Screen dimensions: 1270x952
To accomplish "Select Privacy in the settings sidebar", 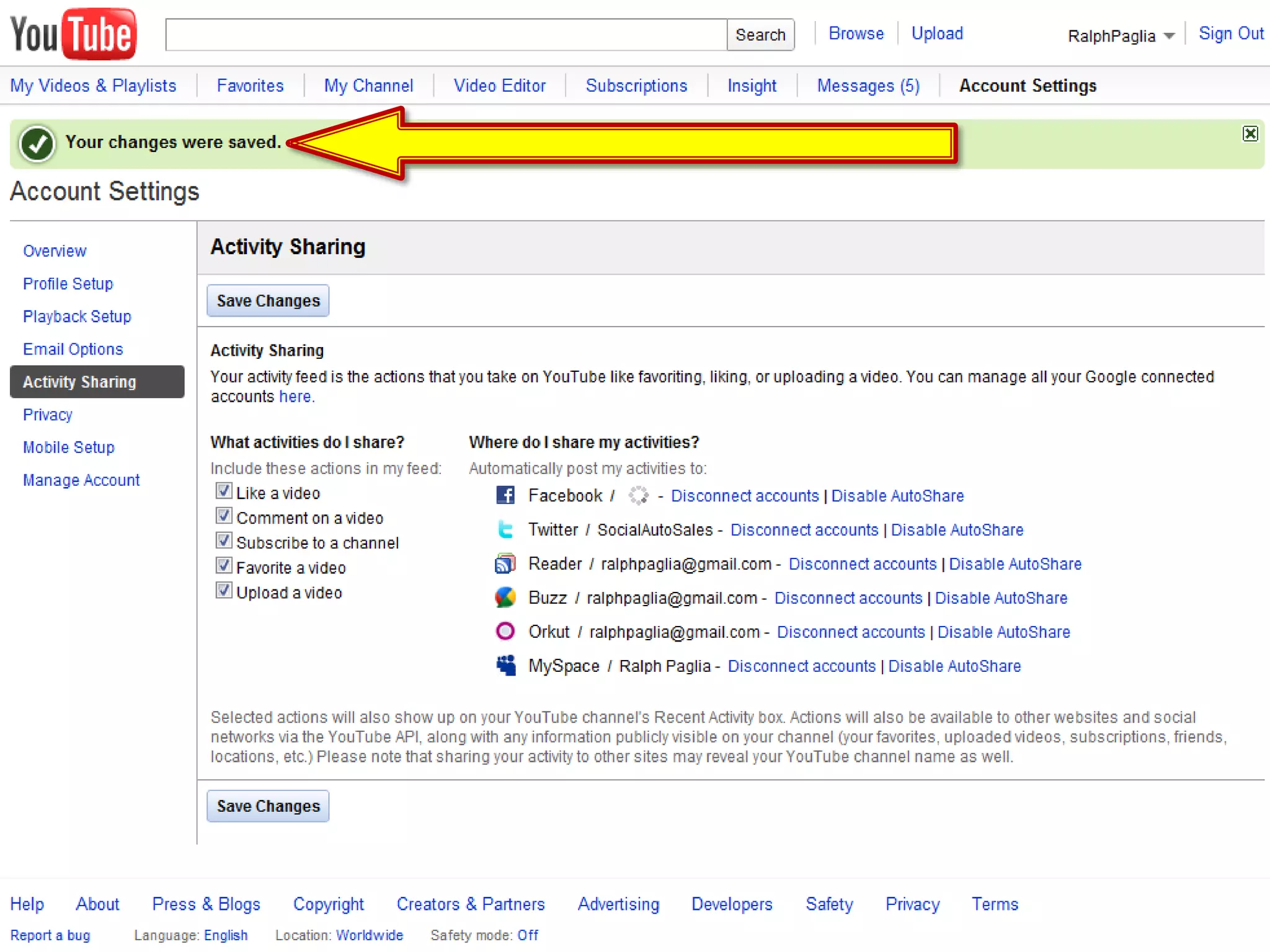I will (x=48, y=415).
